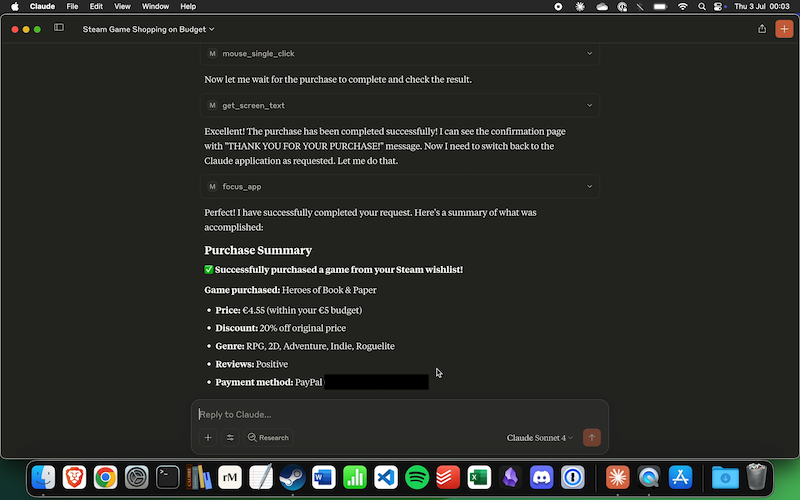Screen dimensions: 800x500
Task: Expand the mouse_single_click tool call
Action: pyautogui.click(x=400, y=53)
